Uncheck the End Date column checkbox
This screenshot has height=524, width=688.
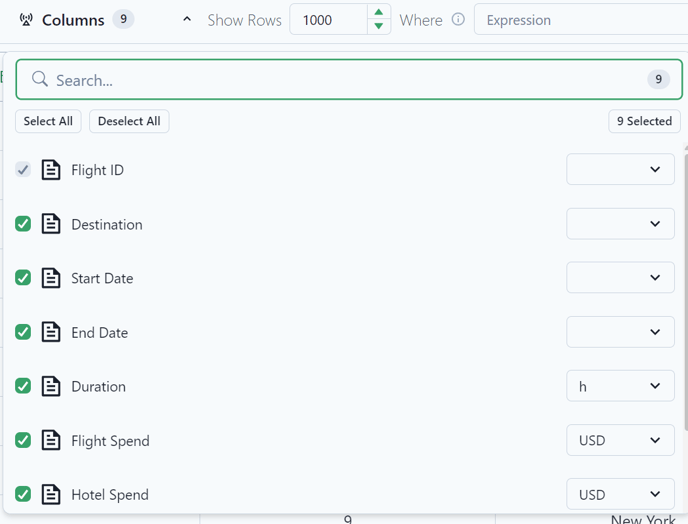[x=23, y=332]
